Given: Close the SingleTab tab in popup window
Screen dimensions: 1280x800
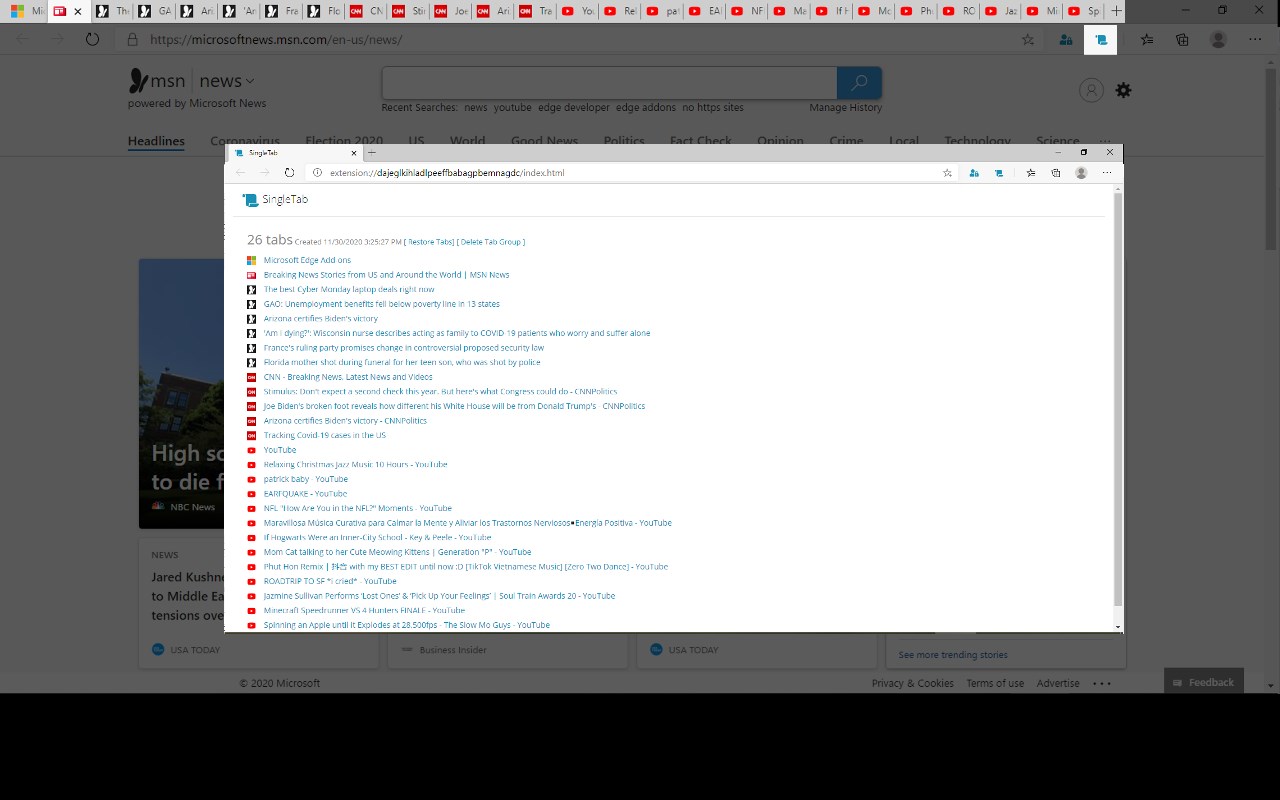Looking at the screenshot, I should pos(354,153).
